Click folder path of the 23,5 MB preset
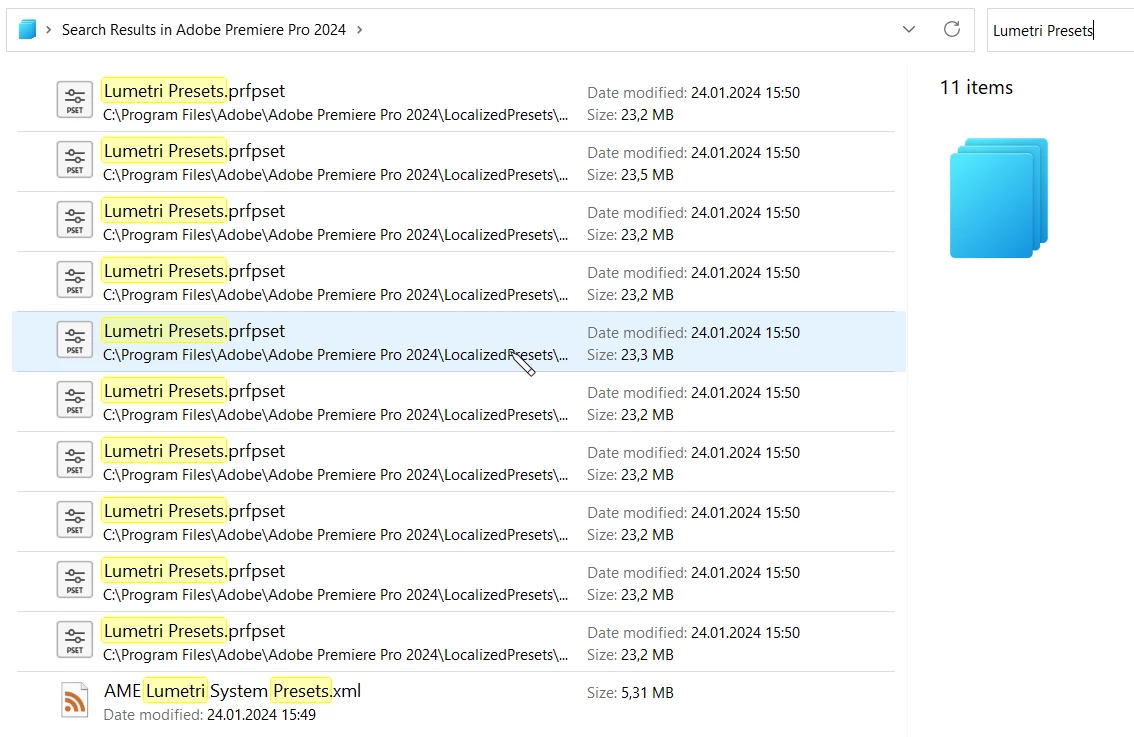The height and width of the screenshot is (737, 1134). [x=336, y=175]
